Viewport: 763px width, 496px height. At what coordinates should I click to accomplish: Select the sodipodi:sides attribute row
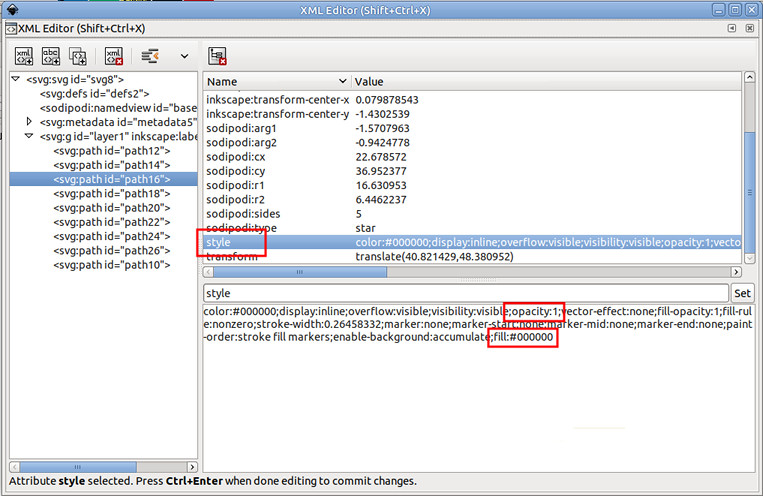pyautogui.click(x=472, y=214)
